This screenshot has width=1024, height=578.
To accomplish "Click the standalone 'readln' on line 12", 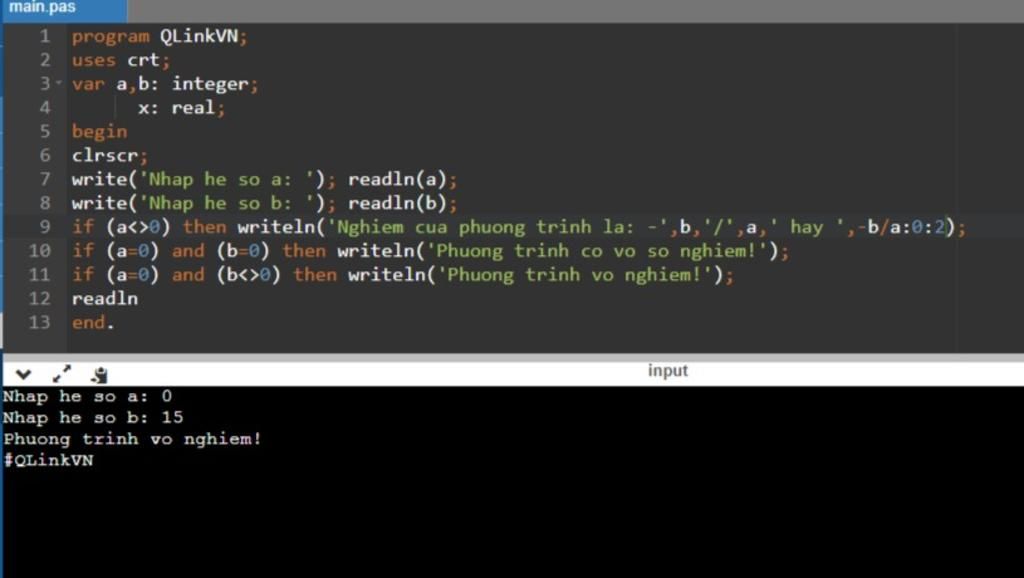I will pyautogui.click(x=104, y=299).
